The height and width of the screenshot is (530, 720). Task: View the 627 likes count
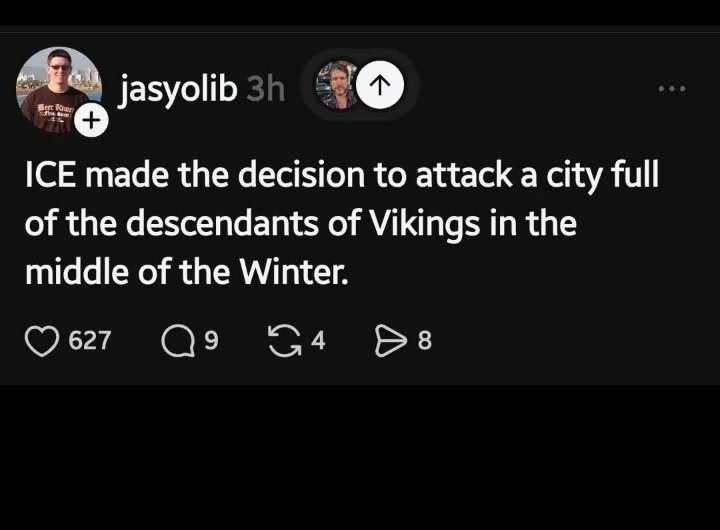tap(90, 342)
